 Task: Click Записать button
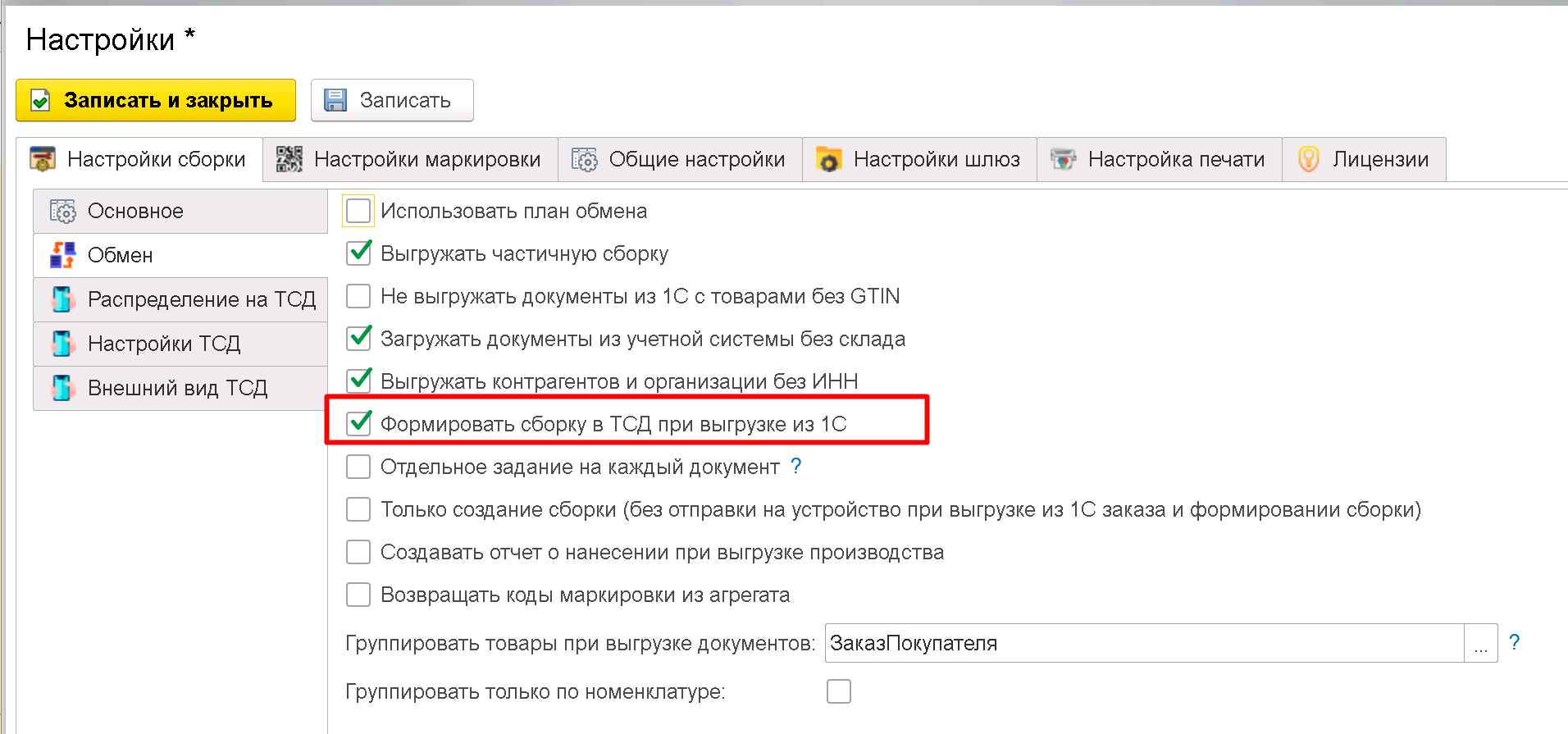[392, 100]
